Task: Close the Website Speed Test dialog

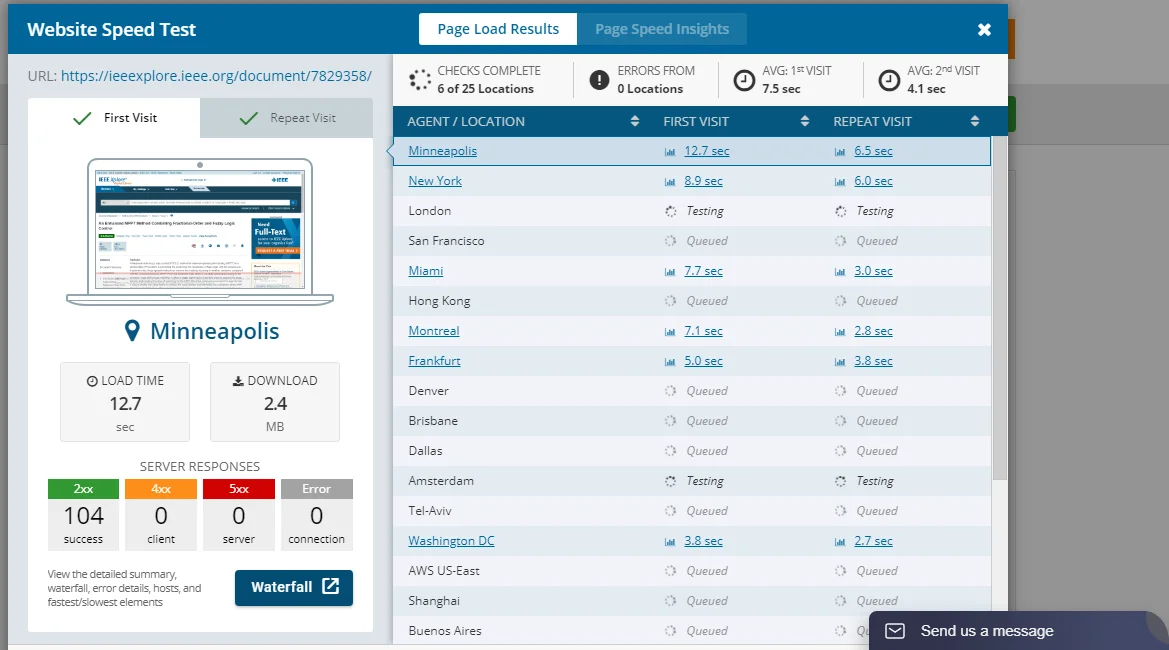Action: pos(984,29)
